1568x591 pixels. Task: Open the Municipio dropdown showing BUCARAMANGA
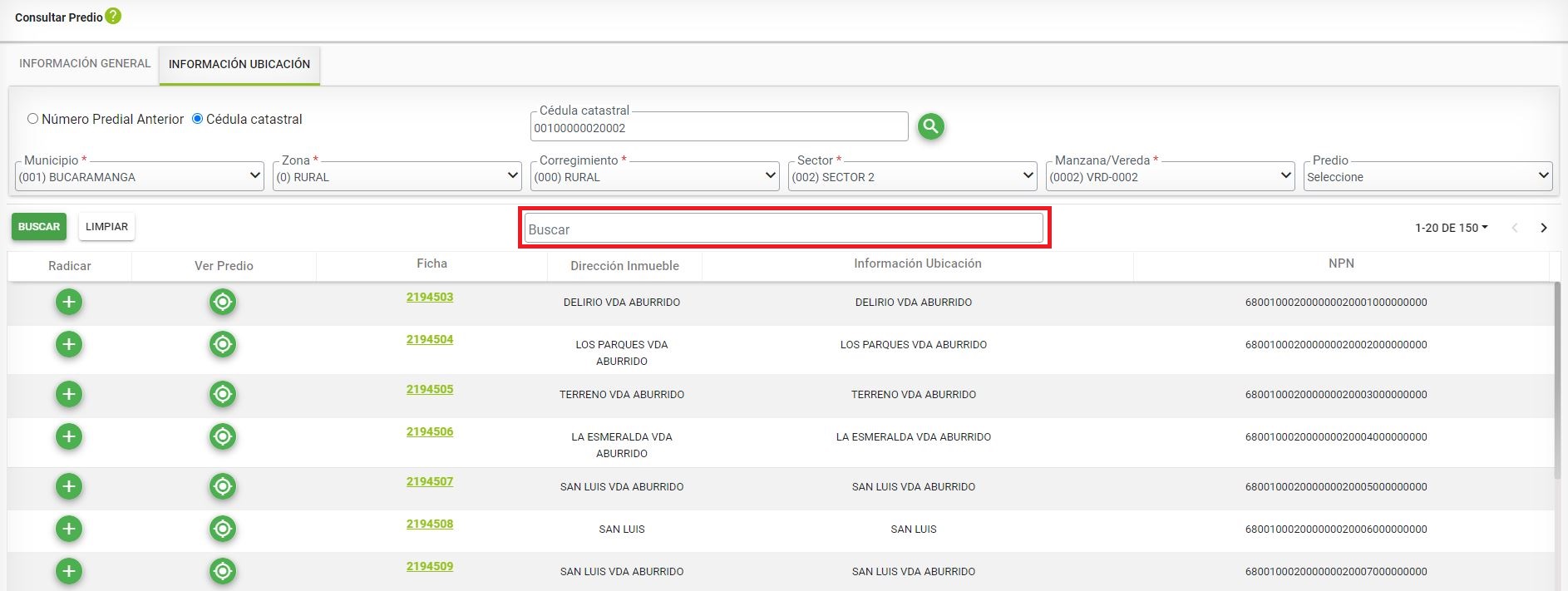tap(140, 176)
